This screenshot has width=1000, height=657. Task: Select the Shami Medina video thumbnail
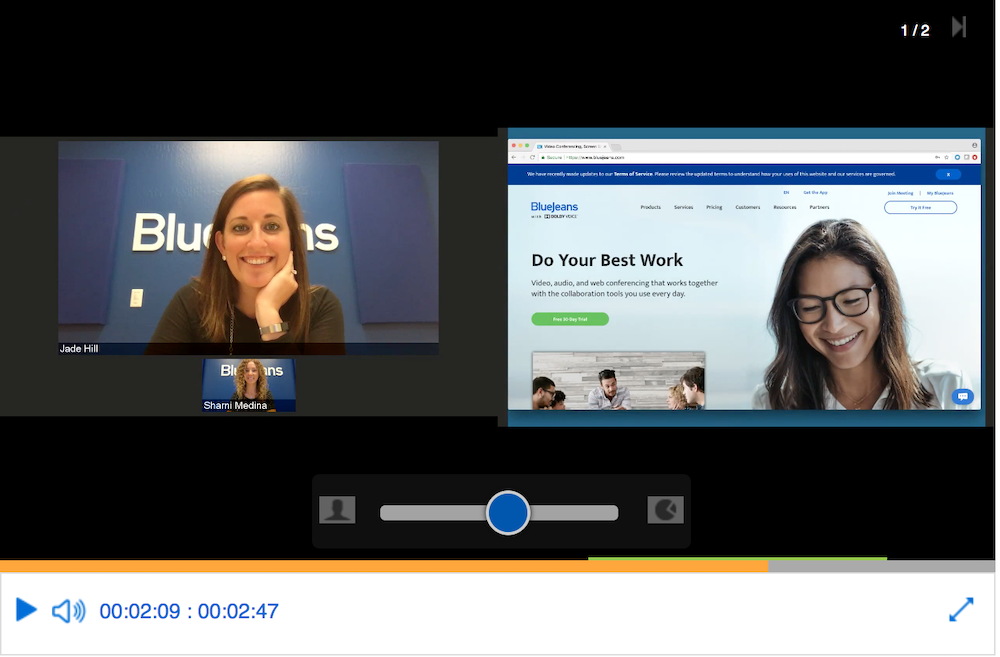pos(249,385)
